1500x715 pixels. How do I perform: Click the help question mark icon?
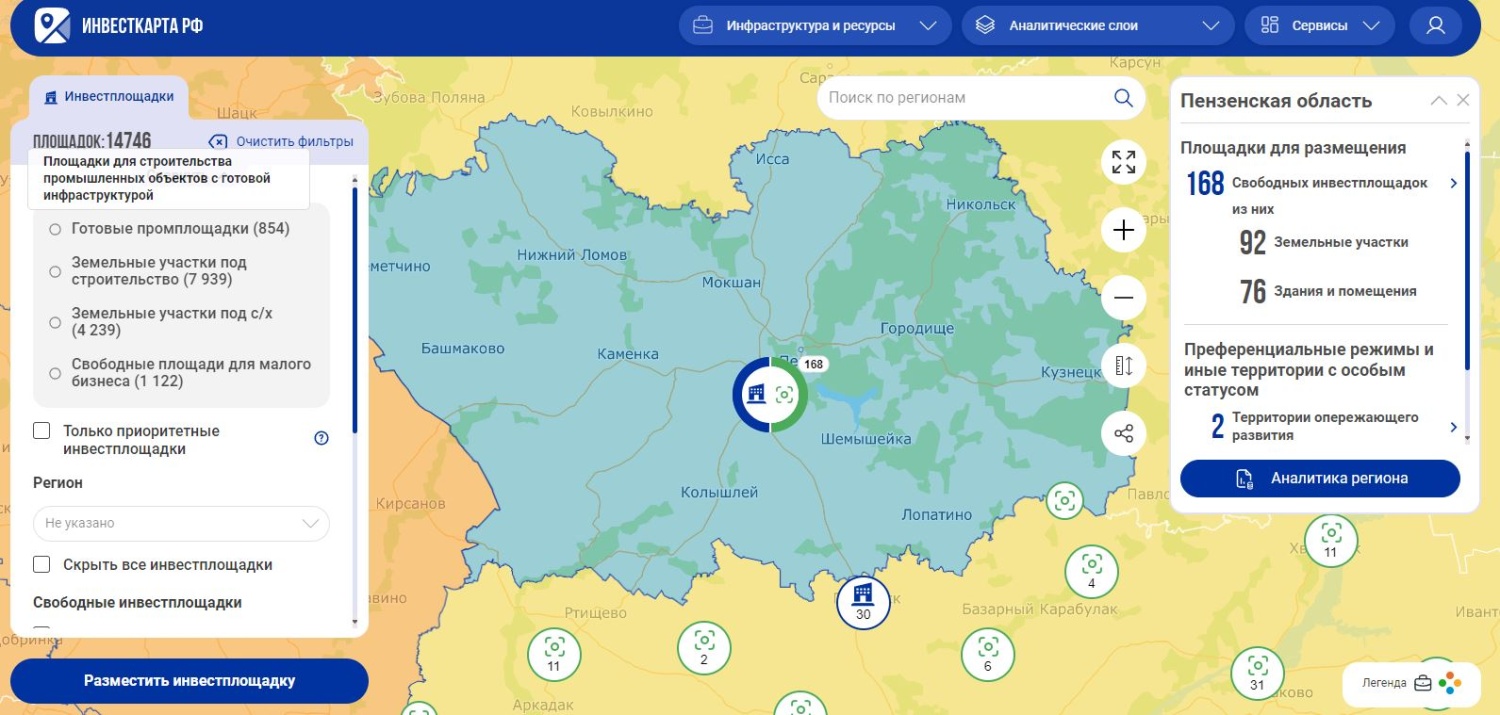(321, 438)
